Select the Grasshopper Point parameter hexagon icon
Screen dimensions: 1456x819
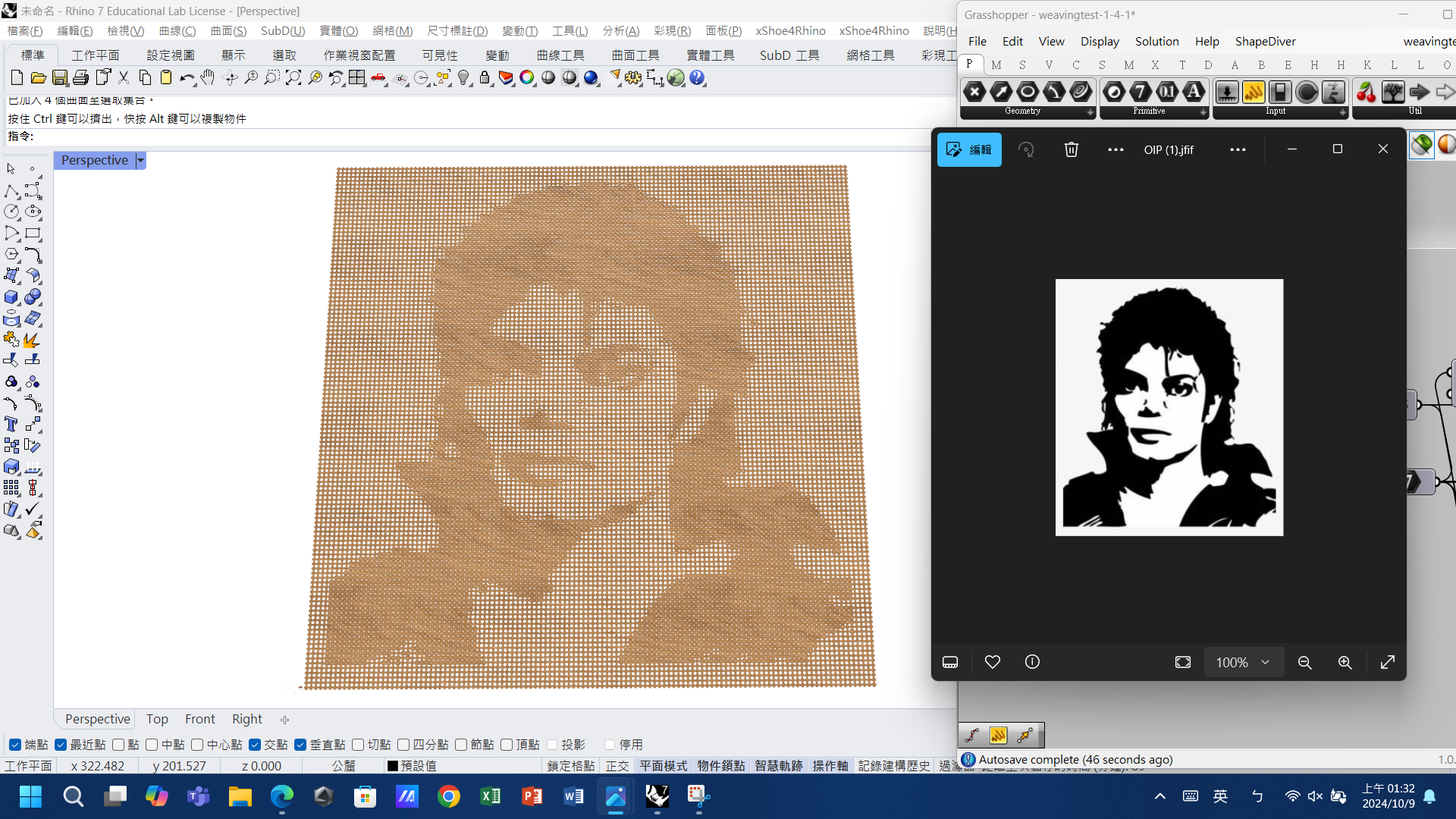pos(974,92)
